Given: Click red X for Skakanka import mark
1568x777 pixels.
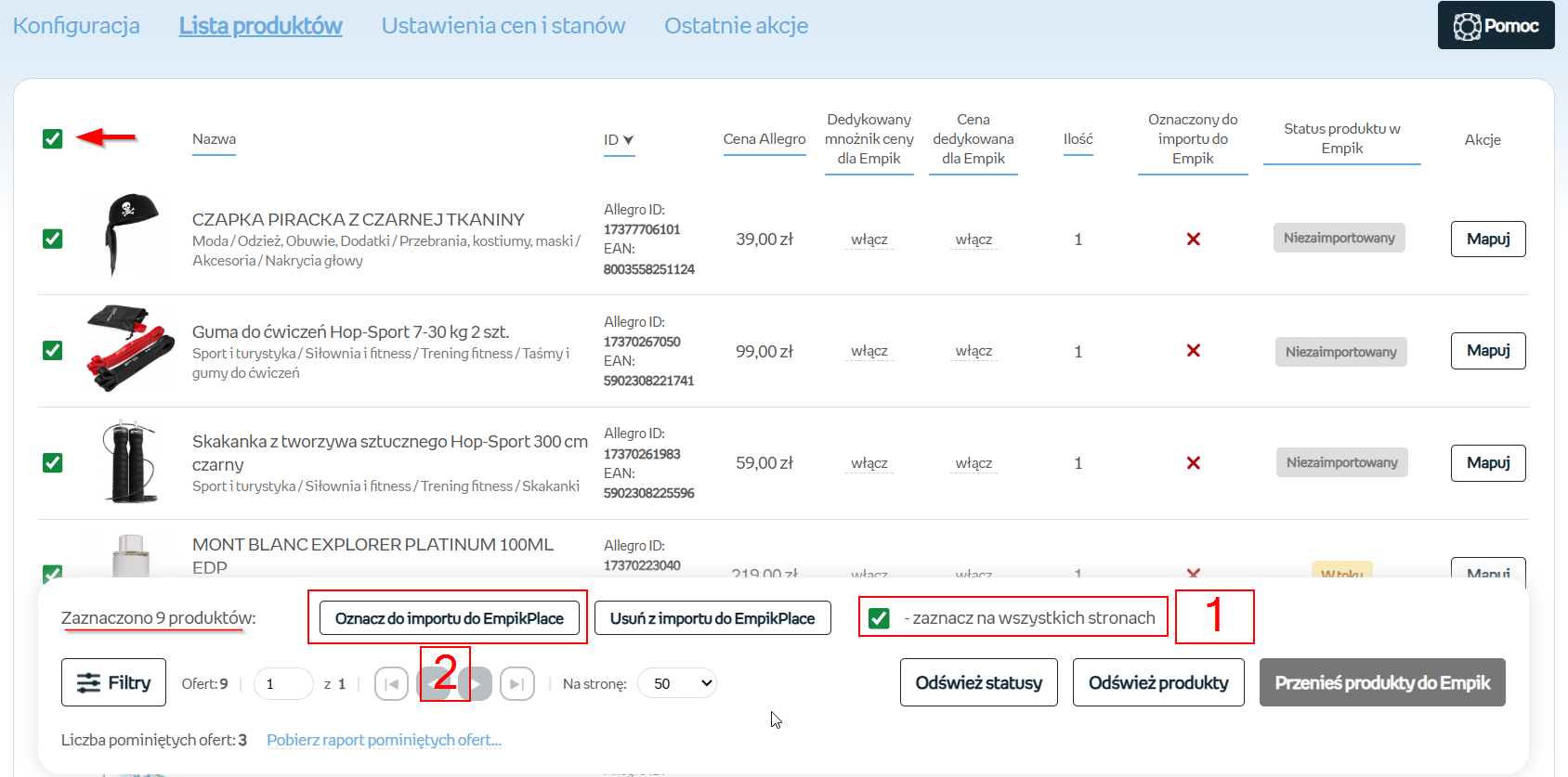Looking at the screenshot, I should point(1193,463).
